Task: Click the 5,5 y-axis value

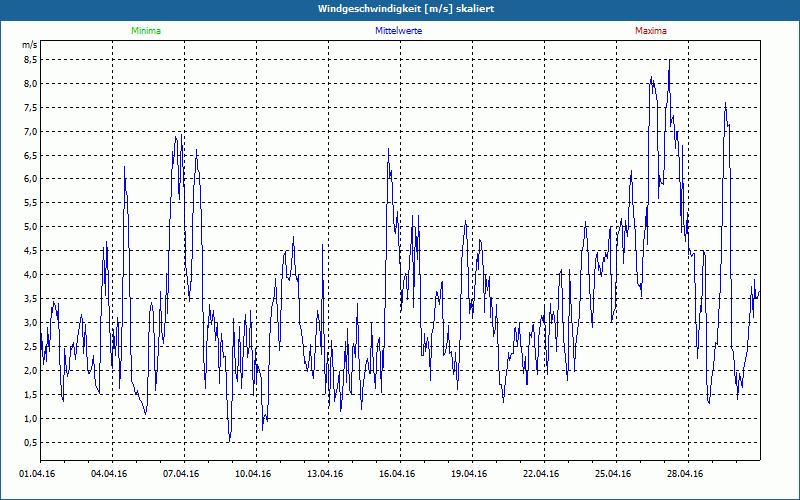Action: (31, 203)
